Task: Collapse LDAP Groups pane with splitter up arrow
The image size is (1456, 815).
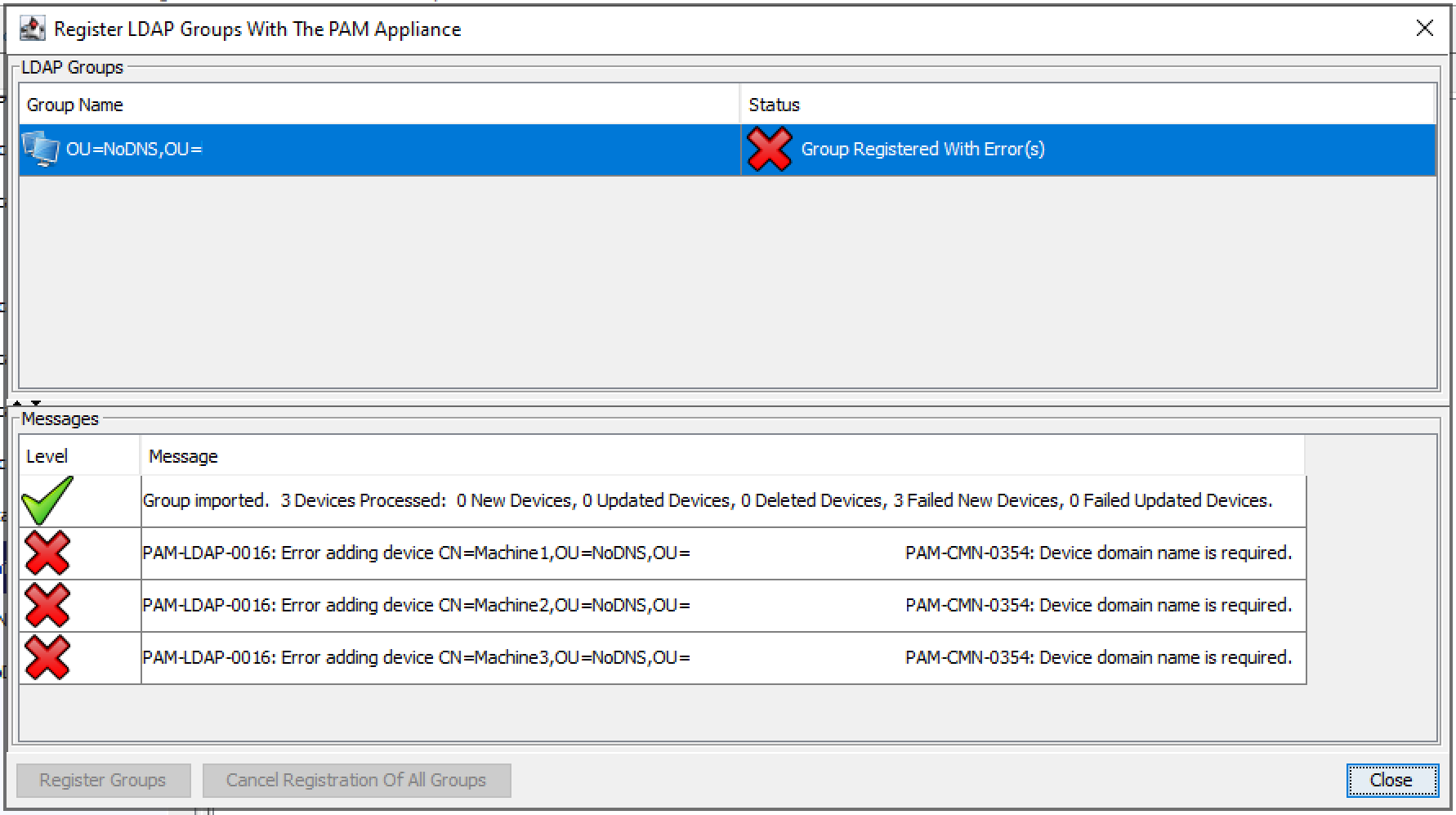Action: 17,403
